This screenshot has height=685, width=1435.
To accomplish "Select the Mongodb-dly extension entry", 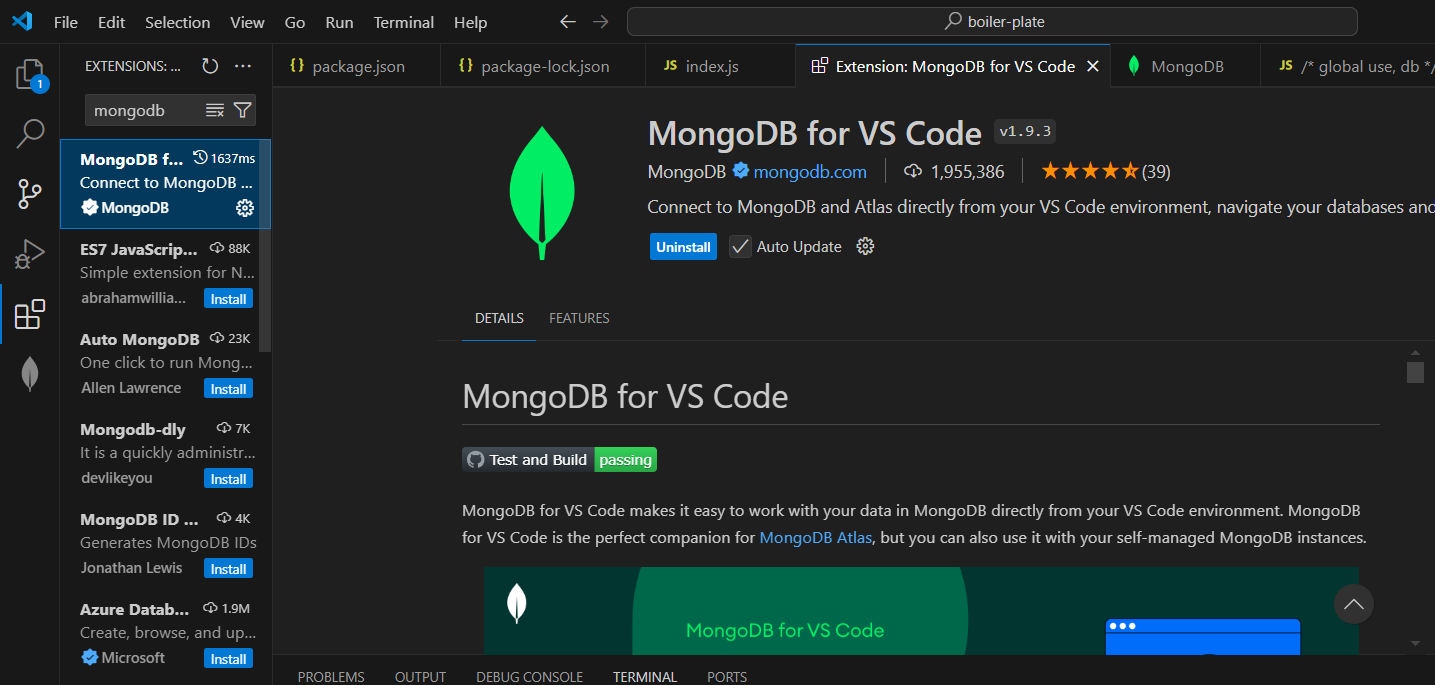I will [x=165, y=454].
